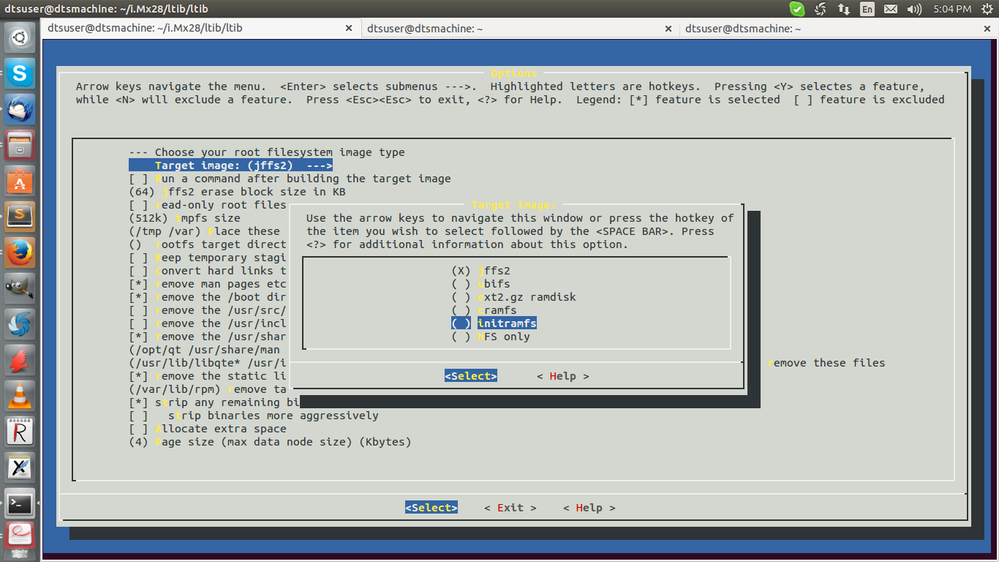The width and height of the screenshot is (999, 562).
Task: Open the red R notepad dock icon
Action: pyautogui.click(x=20, y=432)
